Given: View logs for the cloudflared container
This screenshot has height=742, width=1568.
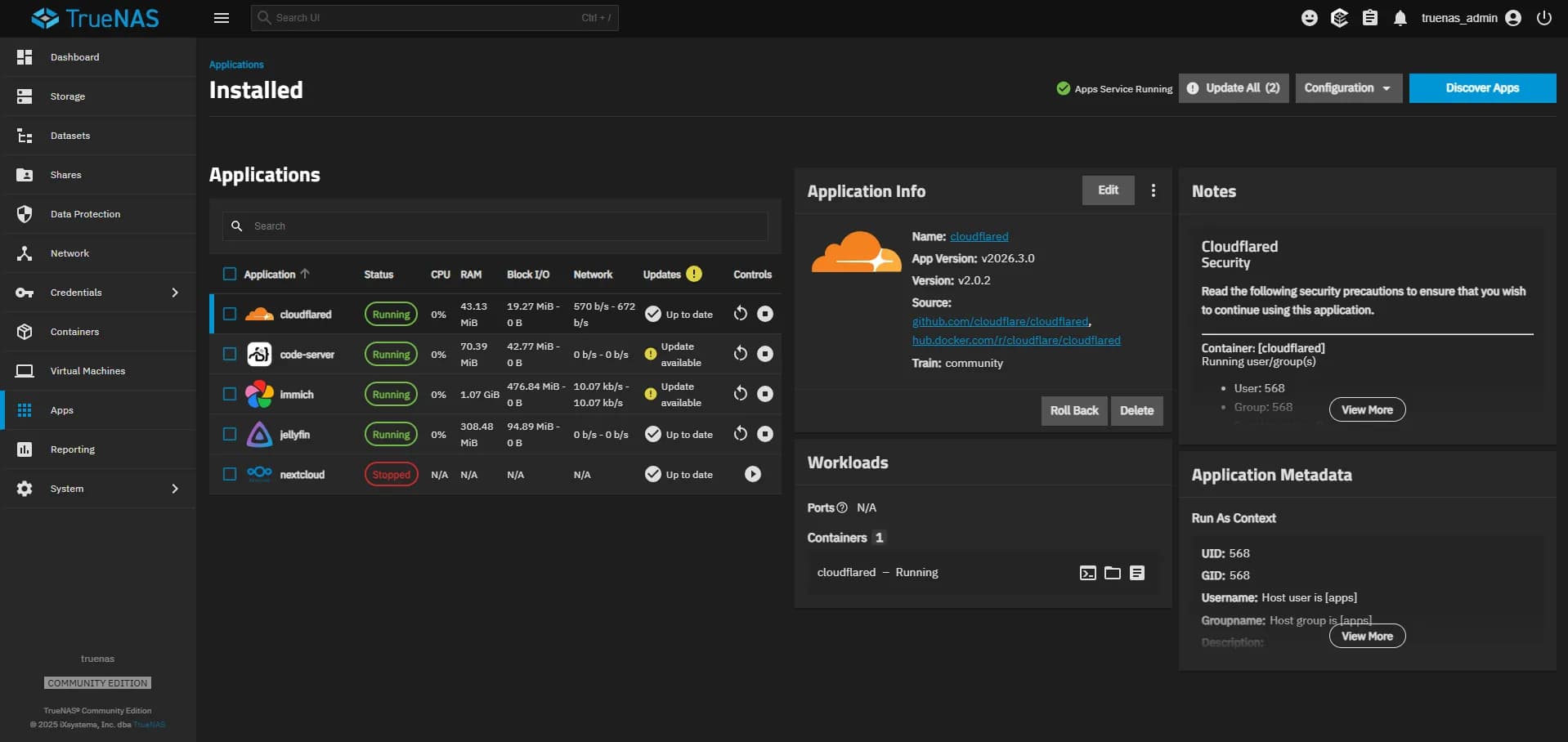Looking at the screenshot, I should click(x=1138, y=573).
